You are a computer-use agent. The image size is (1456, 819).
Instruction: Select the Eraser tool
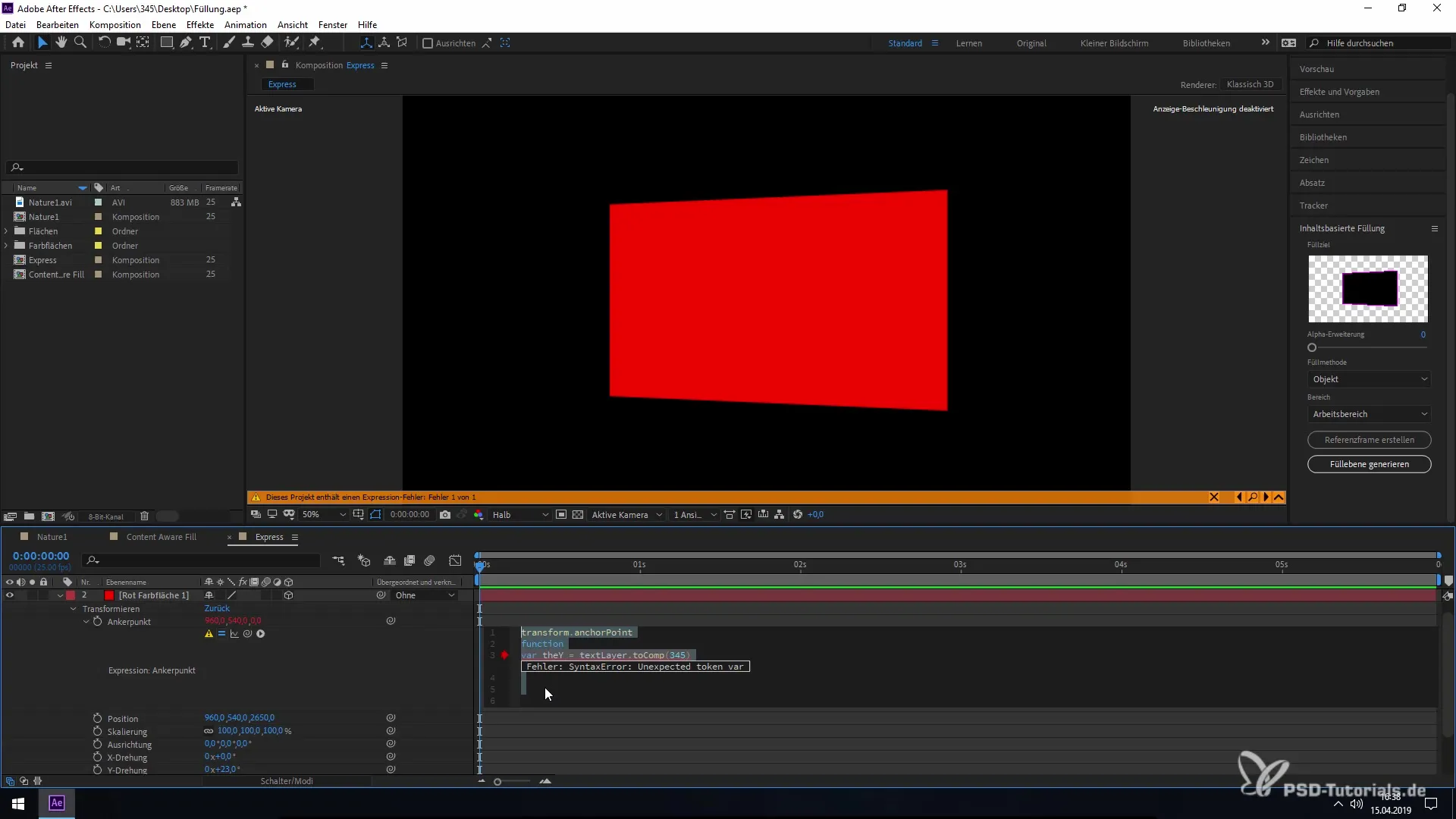click(x=268, y=42)
